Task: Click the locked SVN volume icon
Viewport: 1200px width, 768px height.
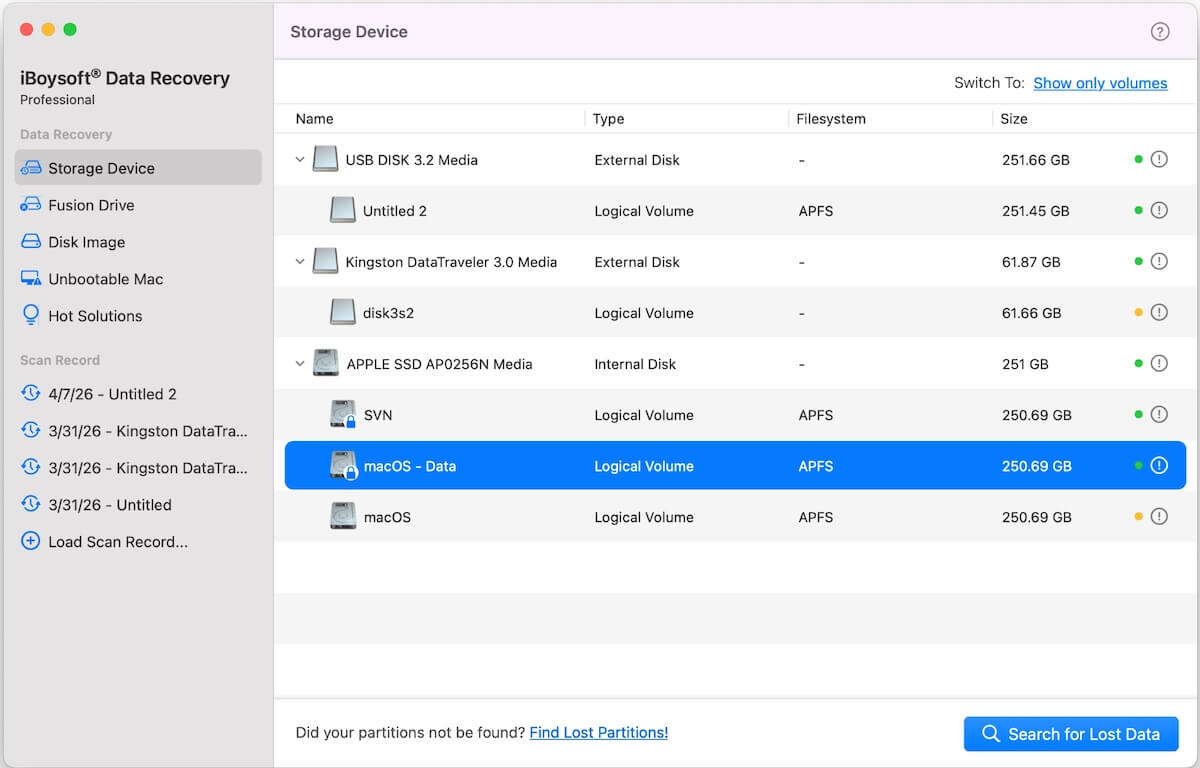Action: (343, 414)
